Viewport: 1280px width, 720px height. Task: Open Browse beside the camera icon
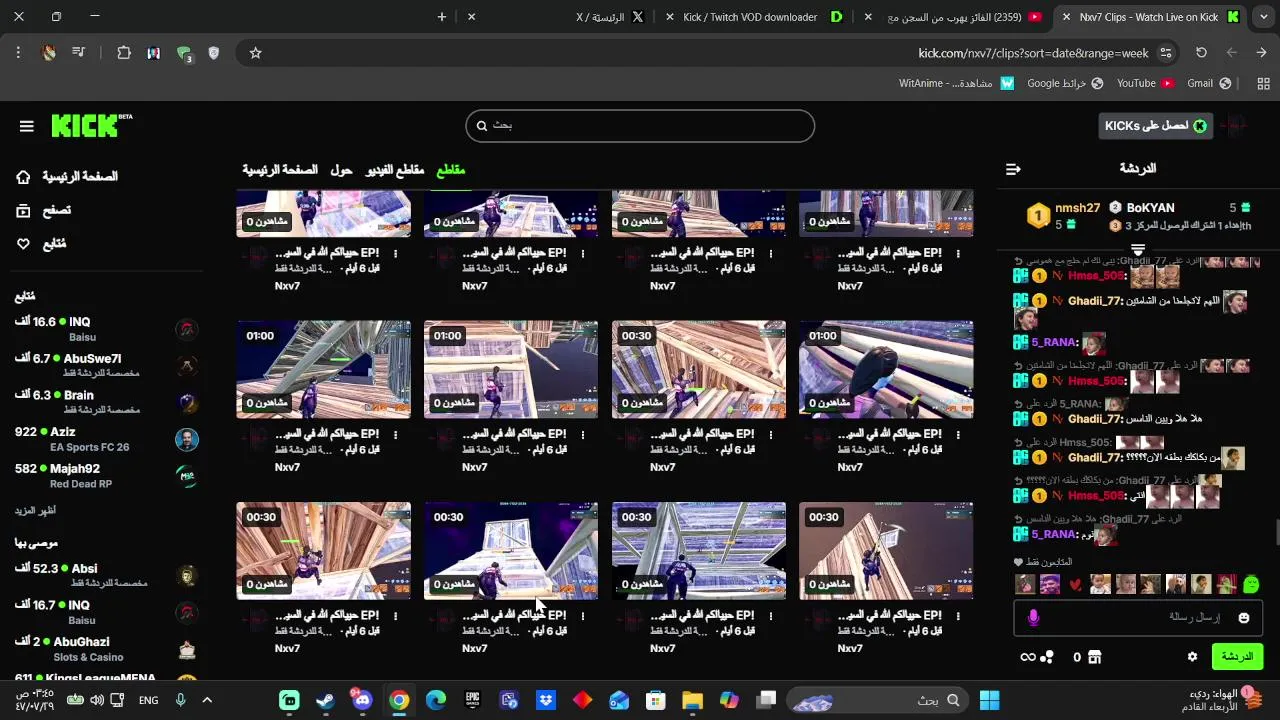[43, 210]
